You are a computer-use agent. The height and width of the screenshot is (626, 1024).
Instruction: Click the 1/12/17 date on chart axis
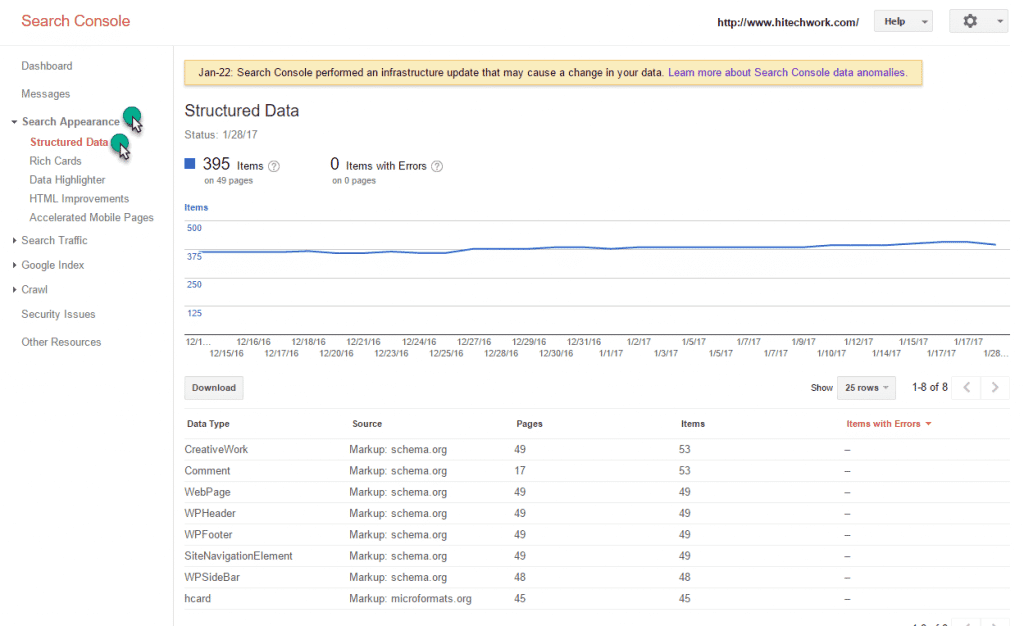858,342
